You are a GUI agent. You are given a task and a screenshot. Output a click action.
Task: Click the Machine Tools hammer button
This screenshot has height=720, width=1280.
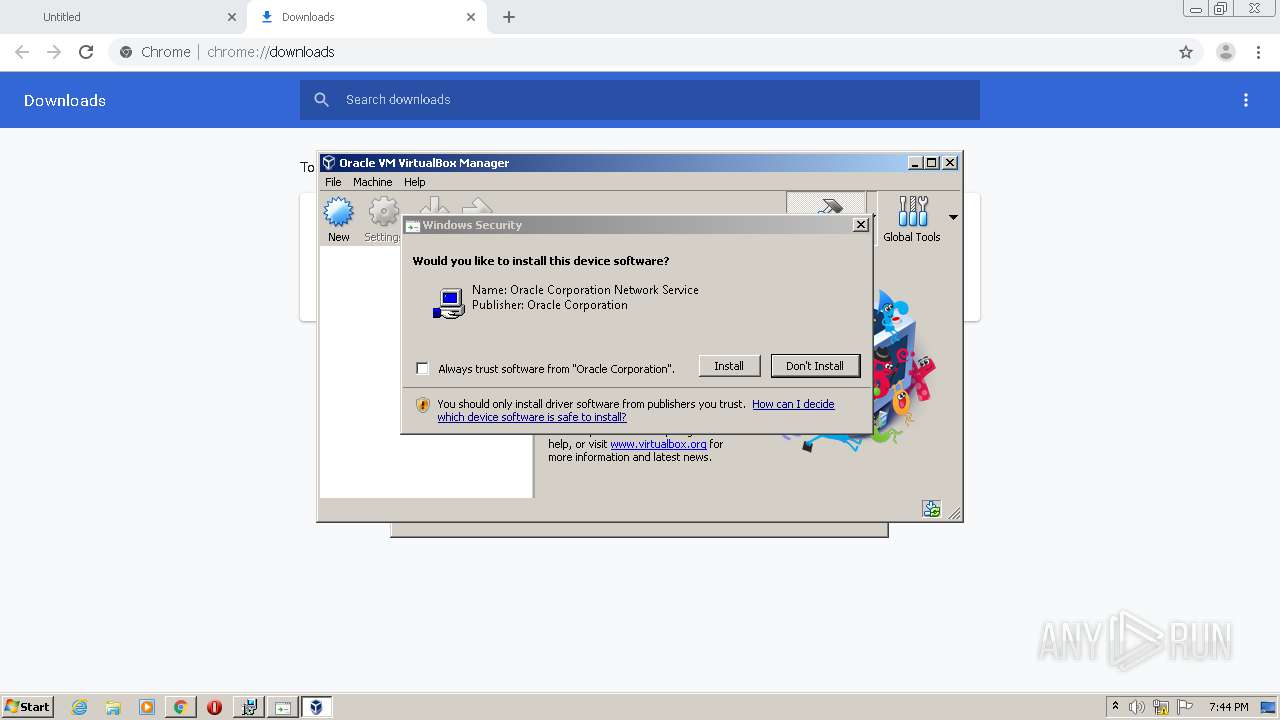[826, 205]
